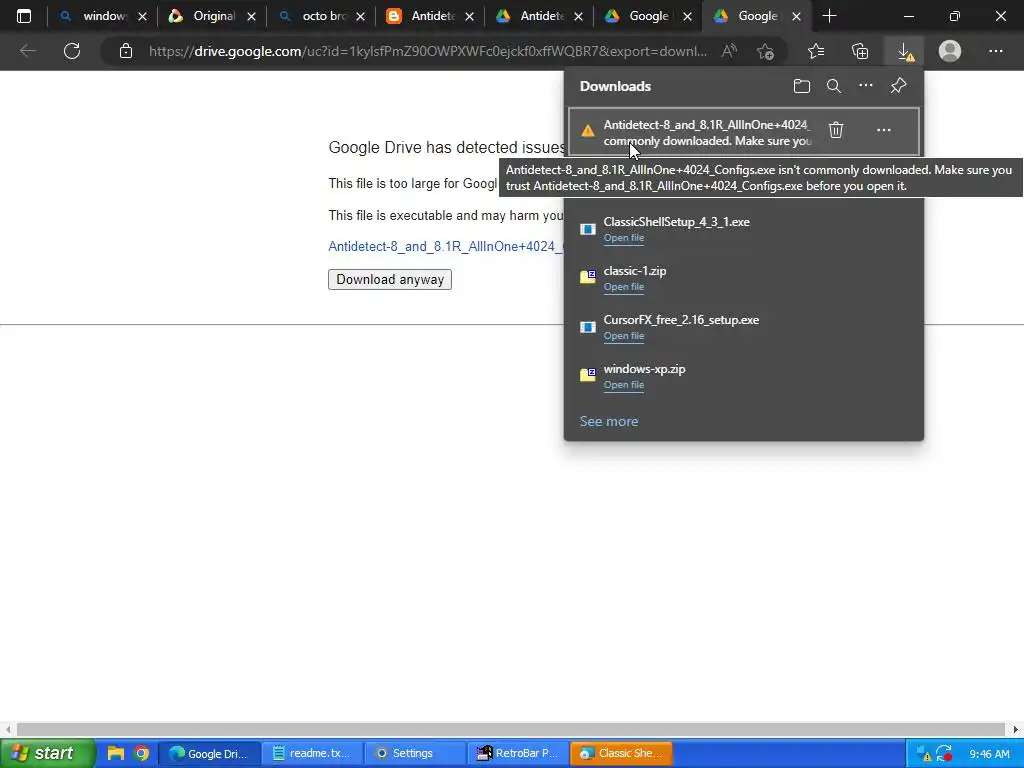This screenshot has height=768, width=1024.
Task: Click the Antidetect file link on page
Action: pos(445,246)
